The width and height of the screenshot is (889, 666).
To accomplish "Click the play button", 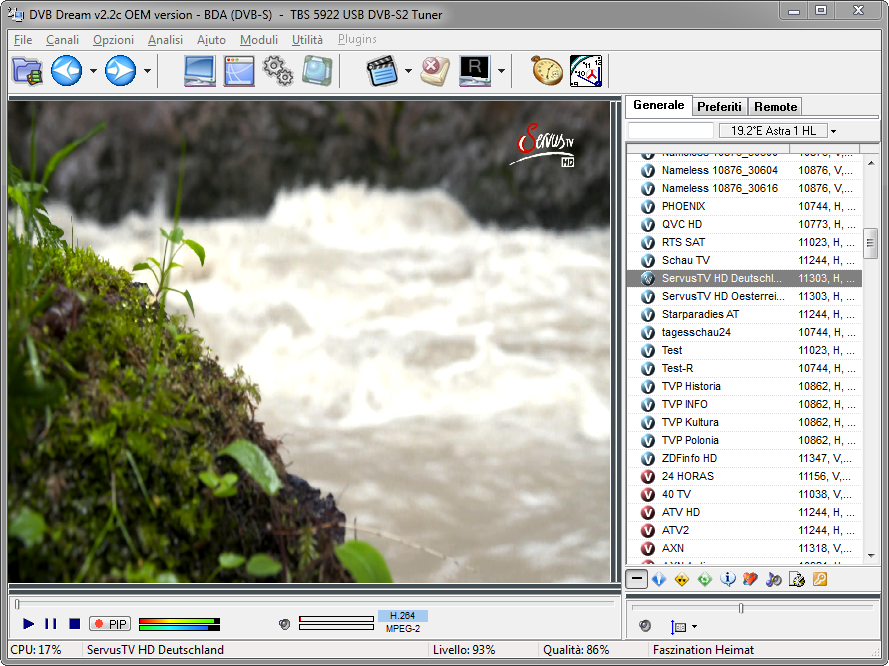I will click(x=28, y=623).
